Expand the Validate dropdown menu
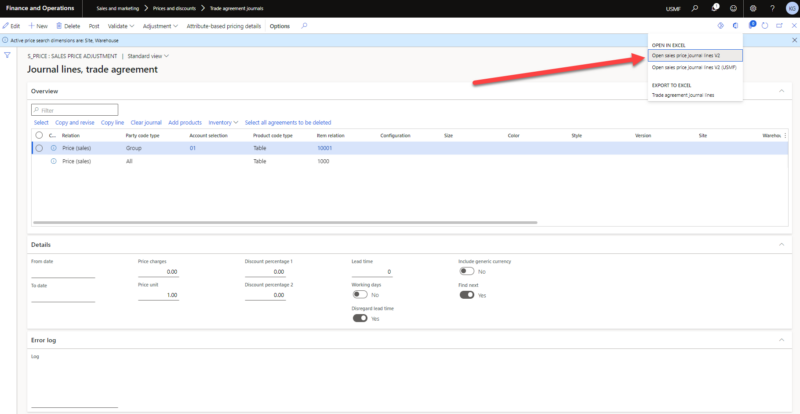The height and width of the screenshot is (414, 800). [119, 25]
